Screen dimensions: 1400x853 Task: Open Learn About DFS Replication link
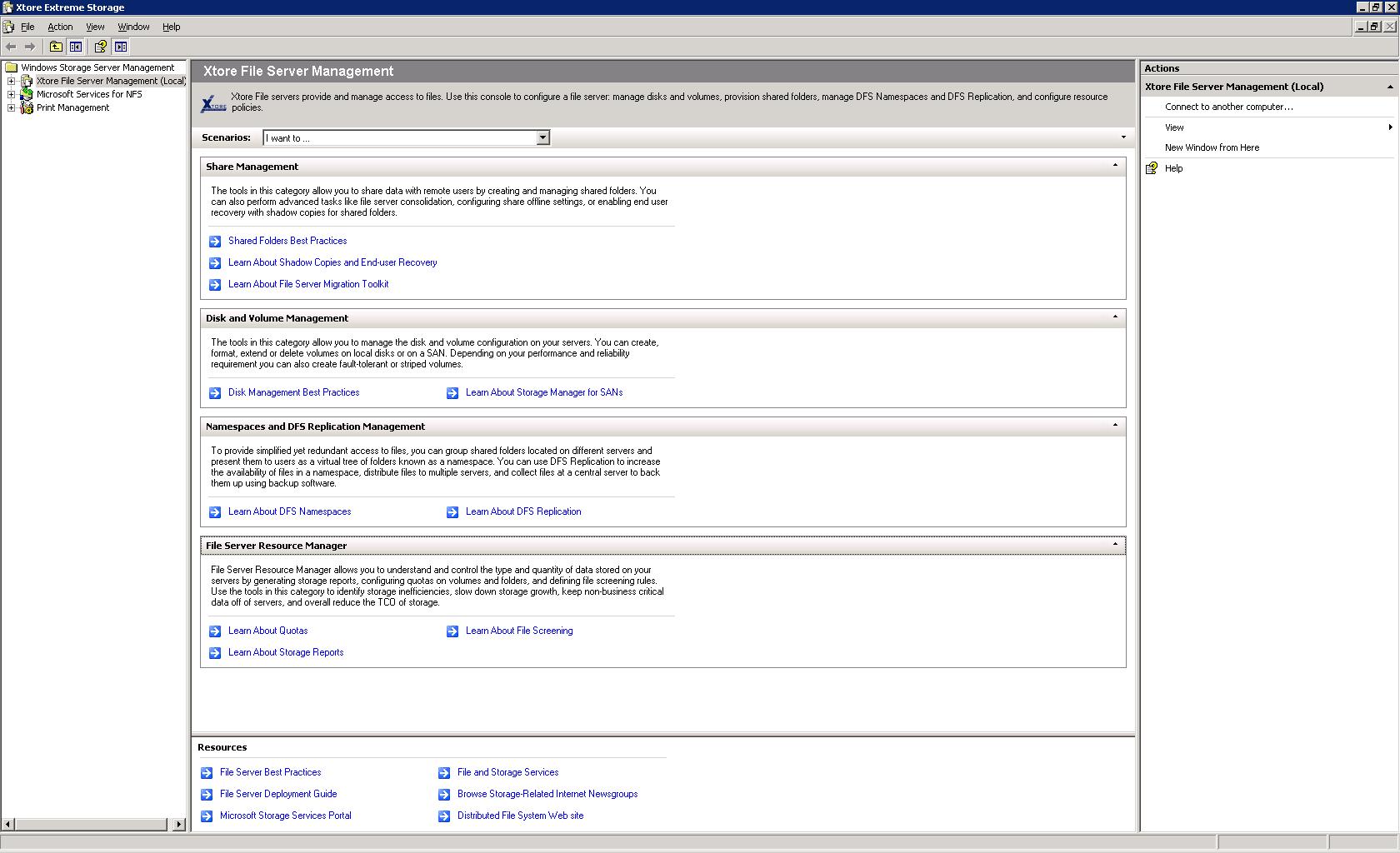pyautogui.click(x=523, y=511)
